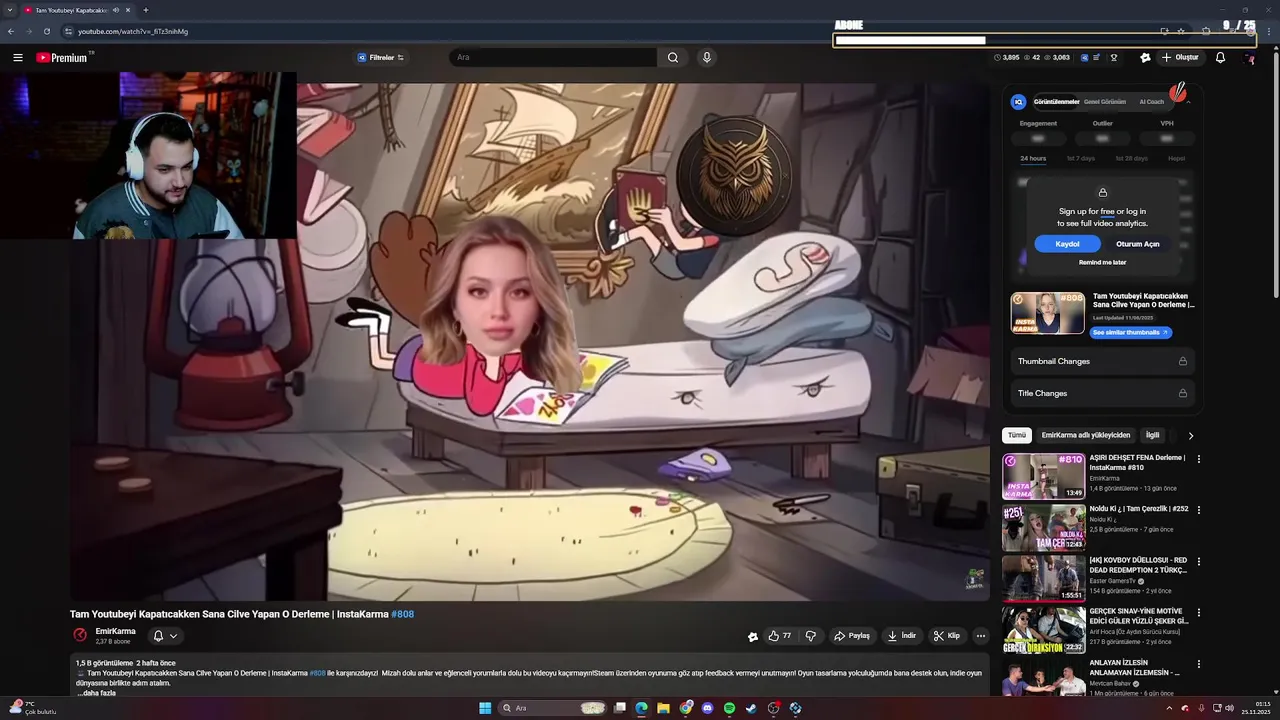Open the account avatar menu
Screen dimensions: 1280x720
coord(1249,58)
